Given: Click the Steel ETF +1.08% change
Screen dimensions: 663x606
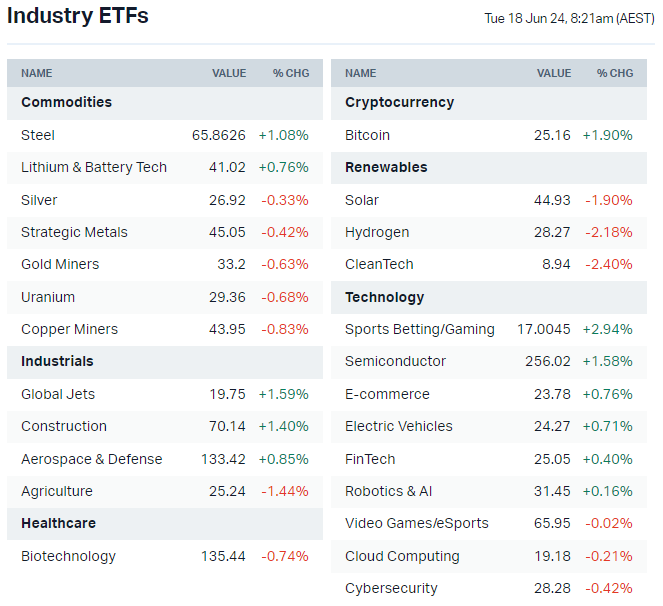Looking at the screenshot, I should 283,135.
